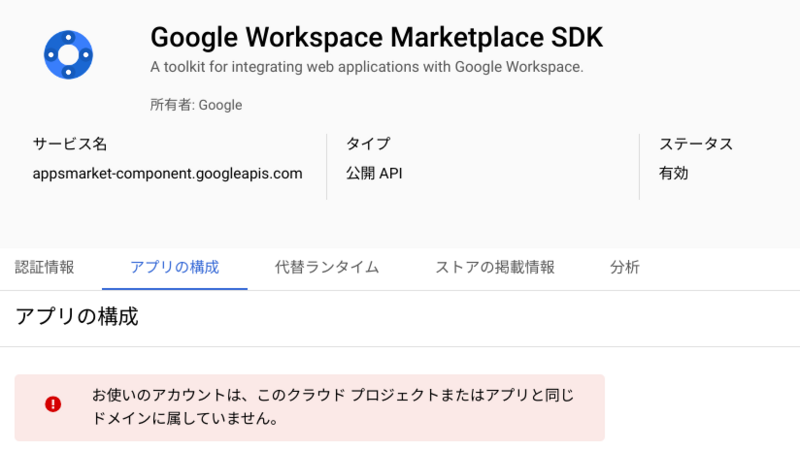
Task: Open the 認証情報 tab
Action: pyautogui.click(x=44, y=267)
